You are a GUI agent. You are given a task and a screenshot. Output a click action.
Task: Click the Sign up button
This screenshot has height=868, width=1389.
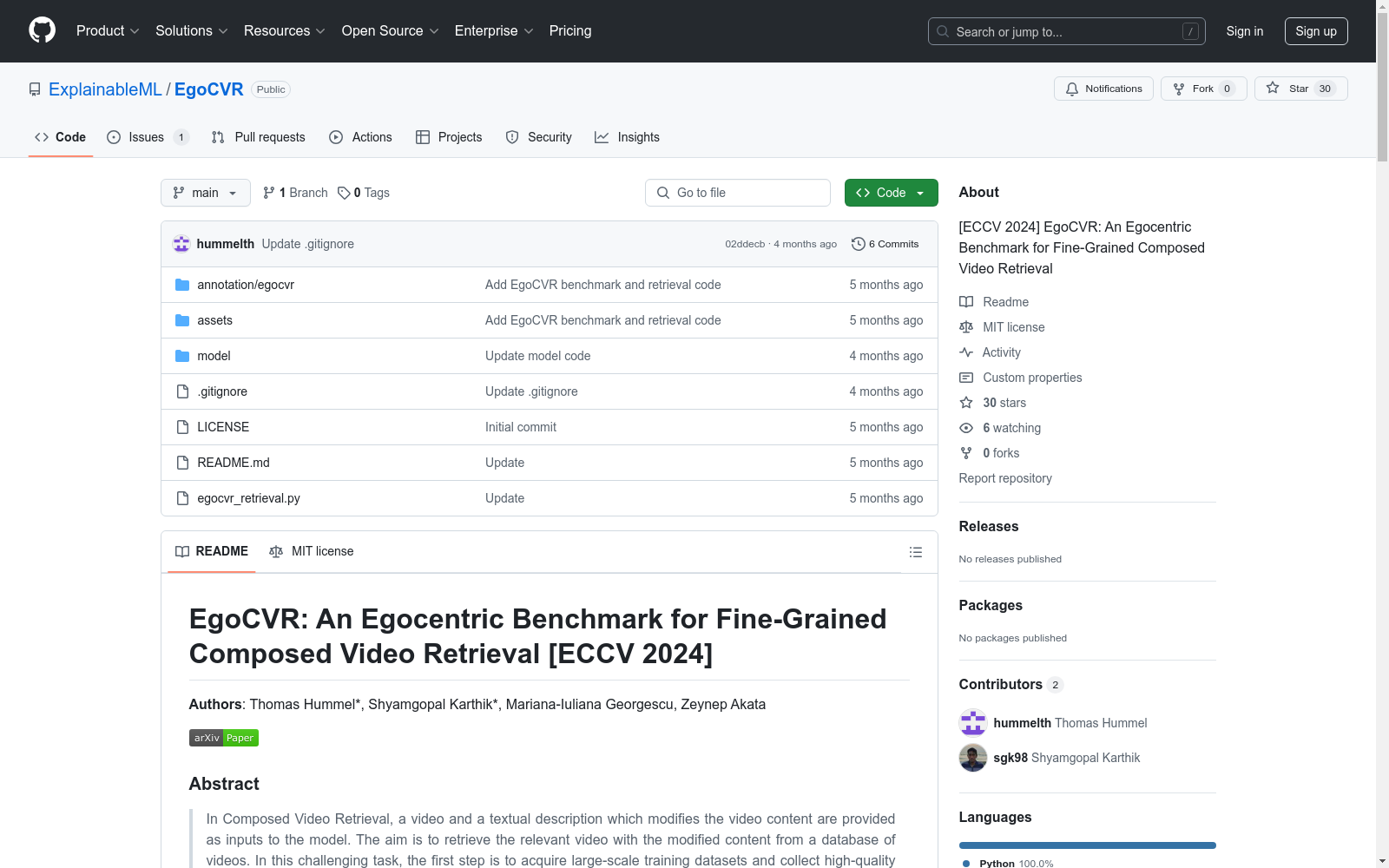1316,31
